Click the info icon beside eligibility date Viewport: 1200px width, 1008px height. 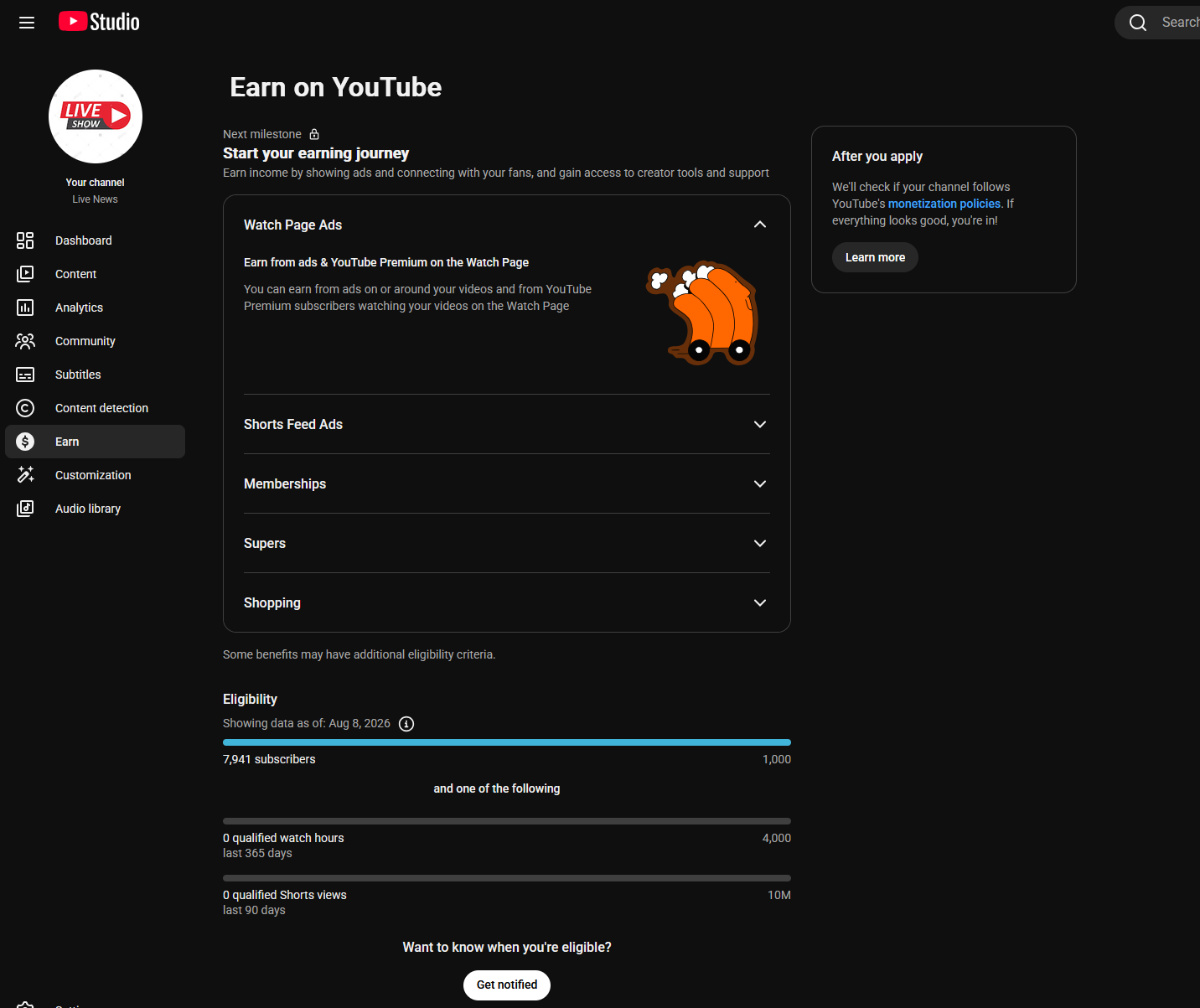click(x=406, y=724)
